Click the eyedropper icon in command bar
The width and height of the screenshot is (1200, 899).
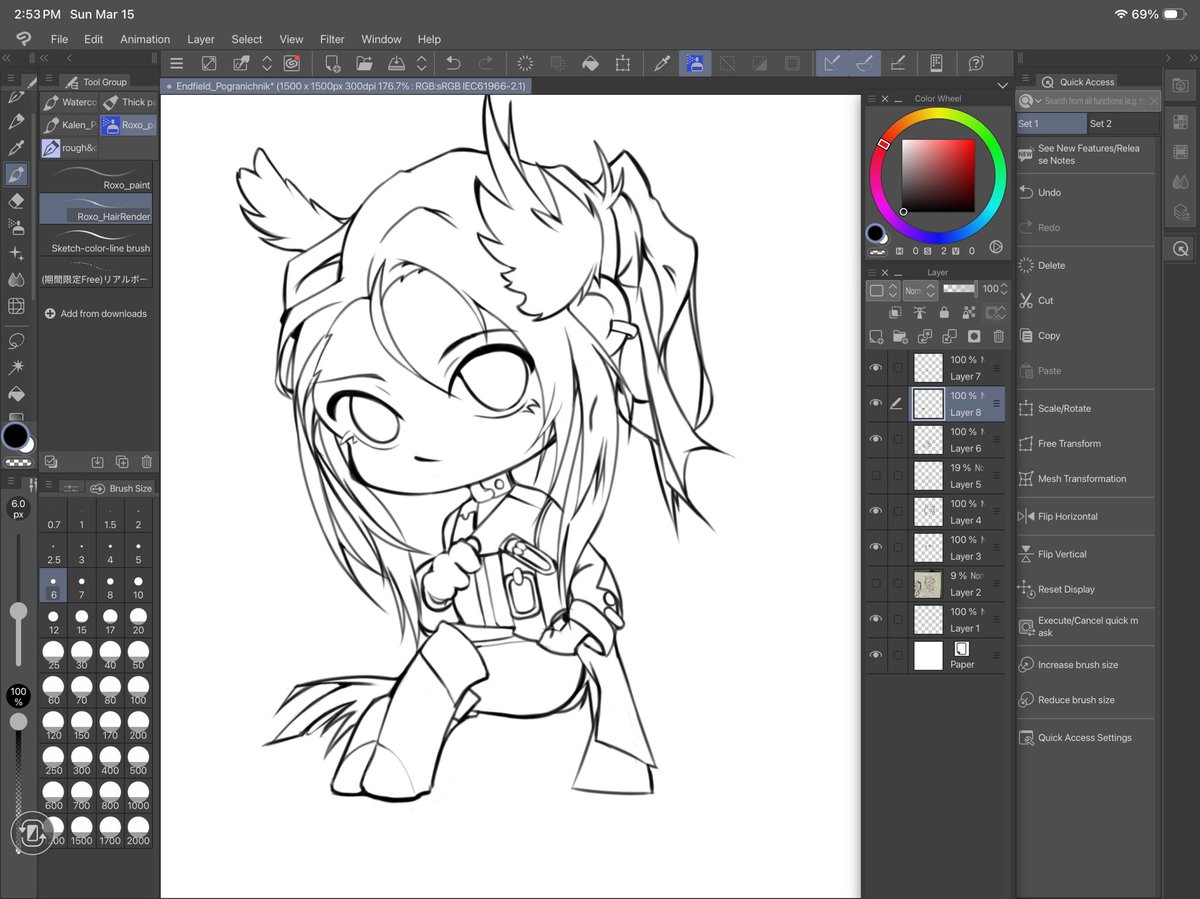pos(662,63)
